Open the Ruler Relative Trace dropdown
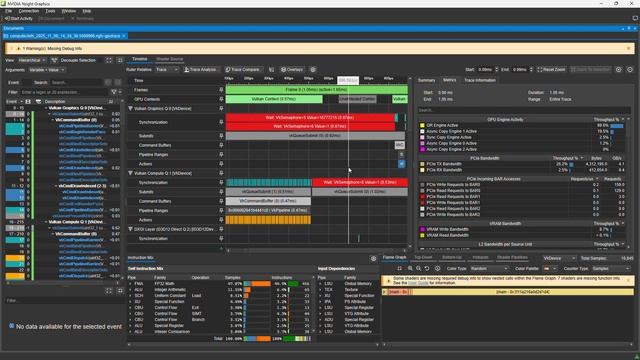 [167, 69]
